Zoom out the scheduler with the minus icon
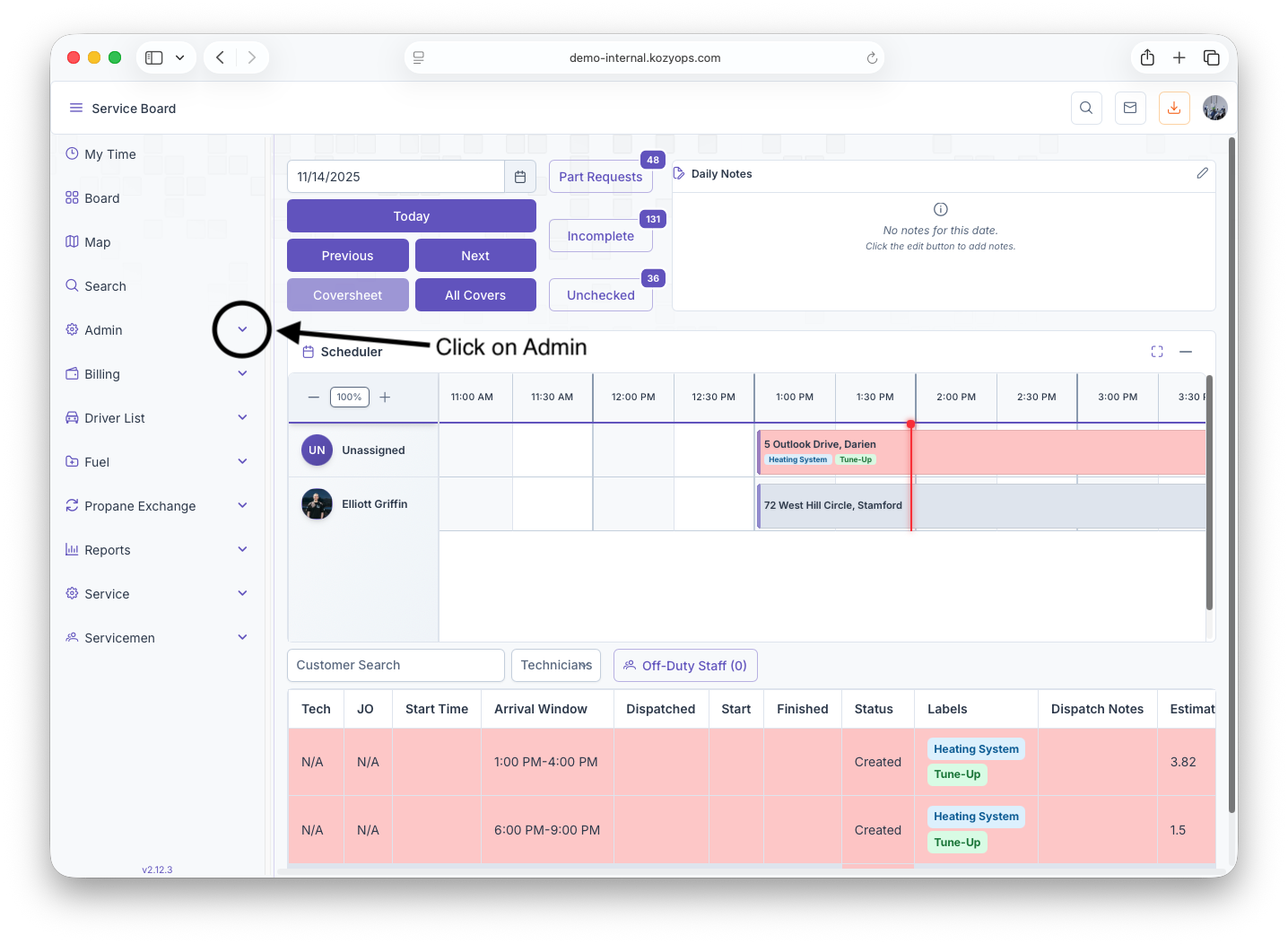This screenshot has height=944, width=1288. (x=314, y=398)
